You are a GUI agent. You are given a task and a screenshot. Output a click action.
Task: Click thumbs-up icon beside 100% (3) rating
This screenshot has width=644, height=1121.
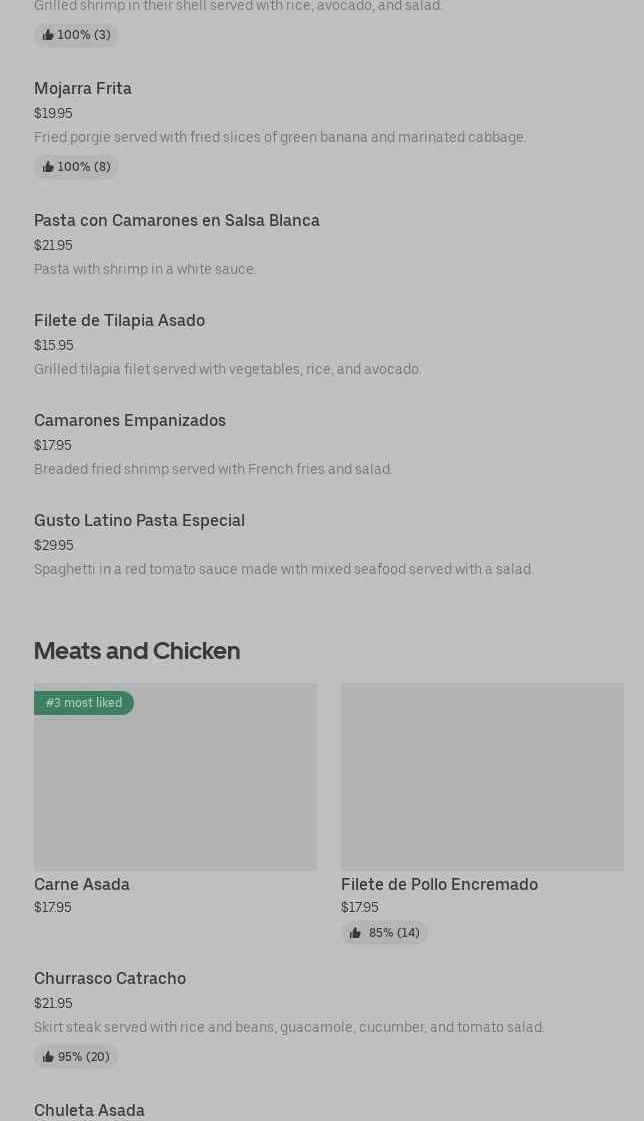point(48,35)
